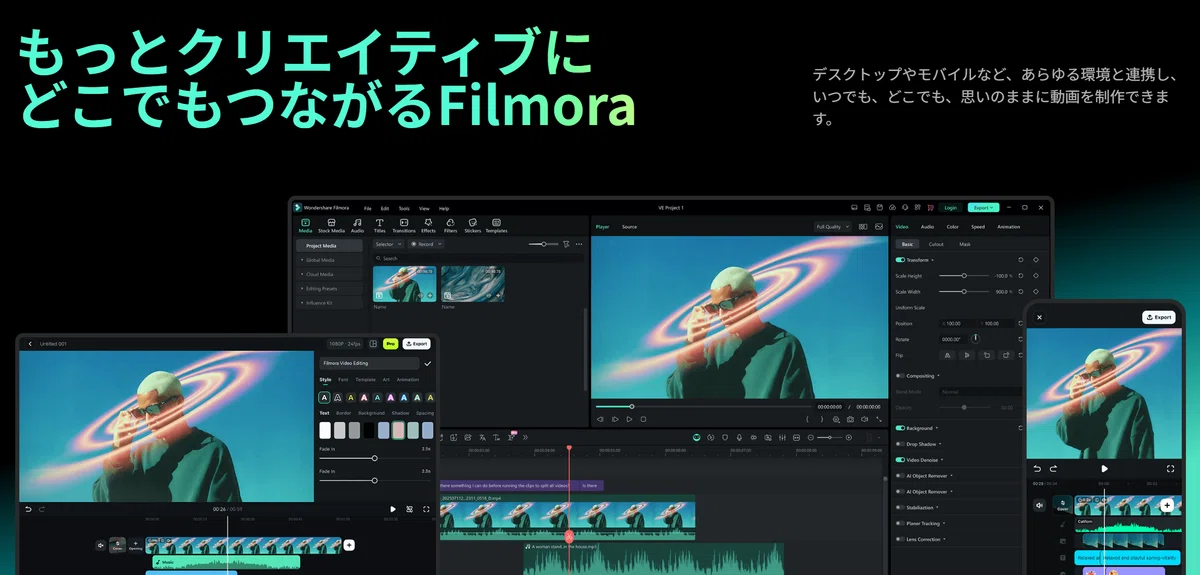Go to previous frame in desktop player
Image resolution: width=1200 pixels, height=575 pixels.
pyautogui.click(x=600, y=419)
